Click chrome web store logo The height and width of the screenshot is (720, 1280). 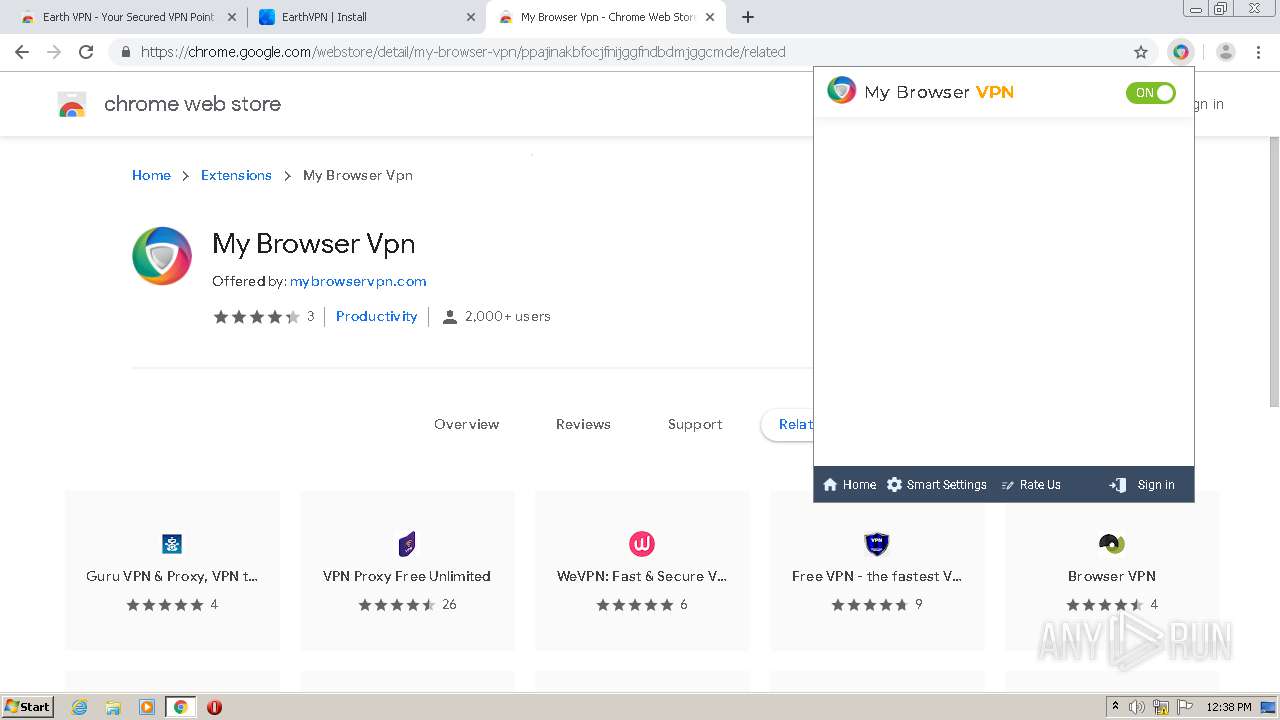72,104
